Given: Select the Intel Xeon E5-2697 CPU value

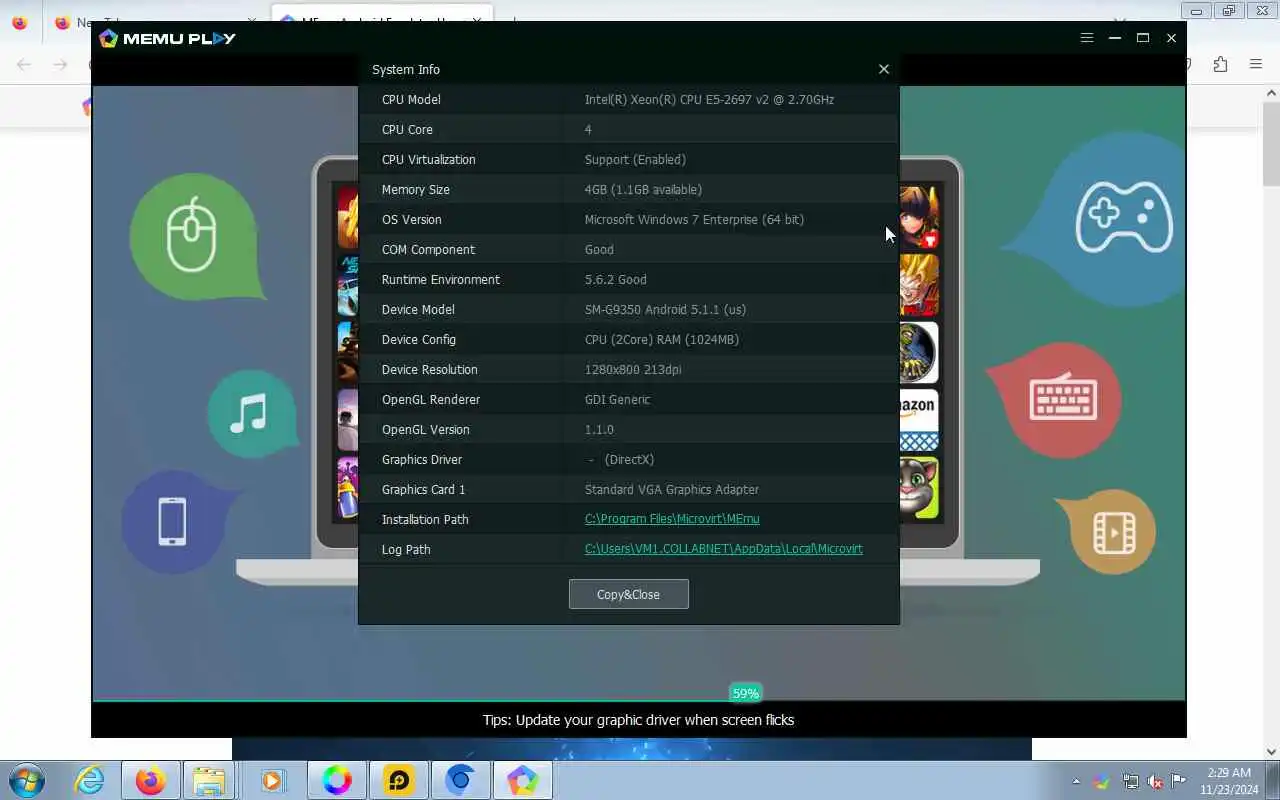Looking at the screenshot, I should click(709, 99).
